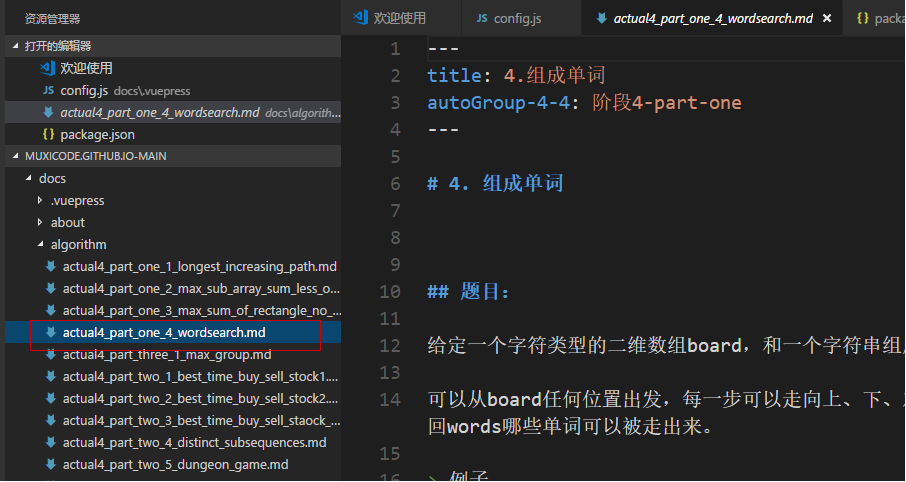The width and height of the screenshot is (906, 482).
Task: Click line number 10 in the editor gutter
Action: click(390, 292)
